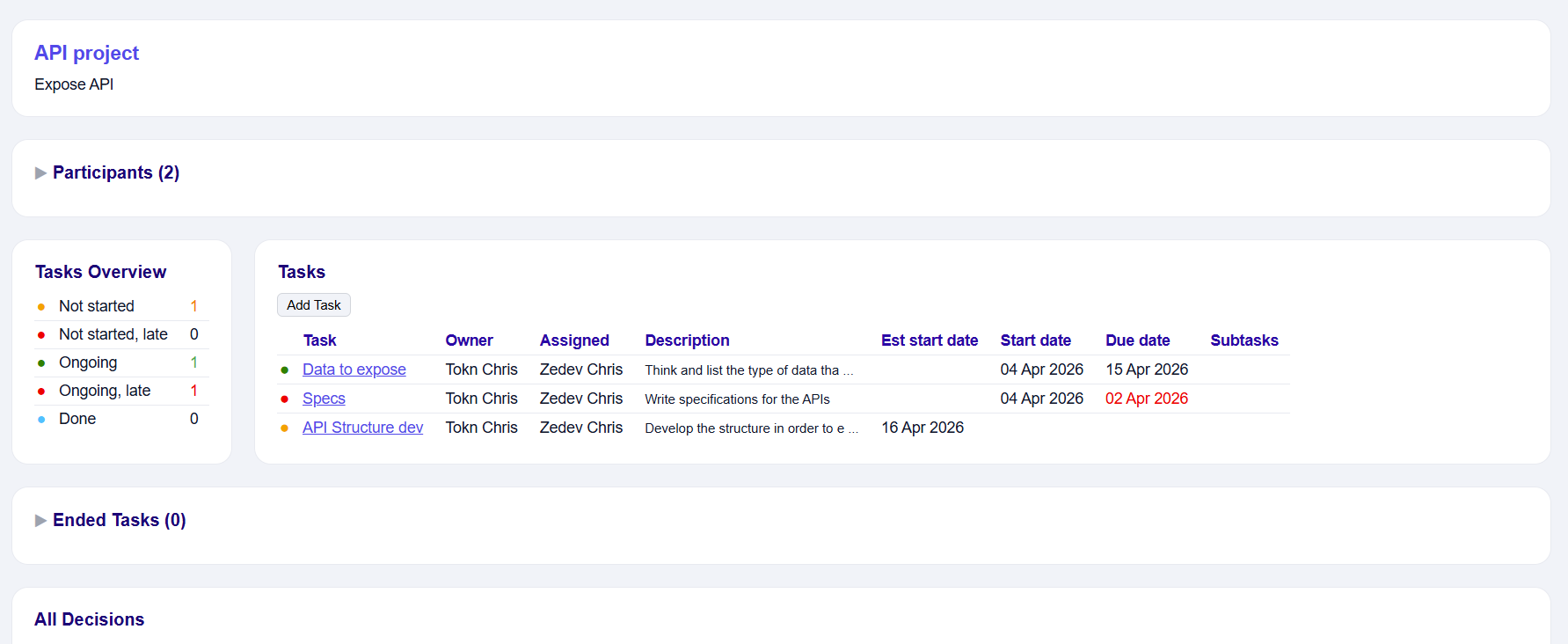Expand the Ended Tasks section triangle
Viewport: 1568px width, 644px height.
pos(40,521)
